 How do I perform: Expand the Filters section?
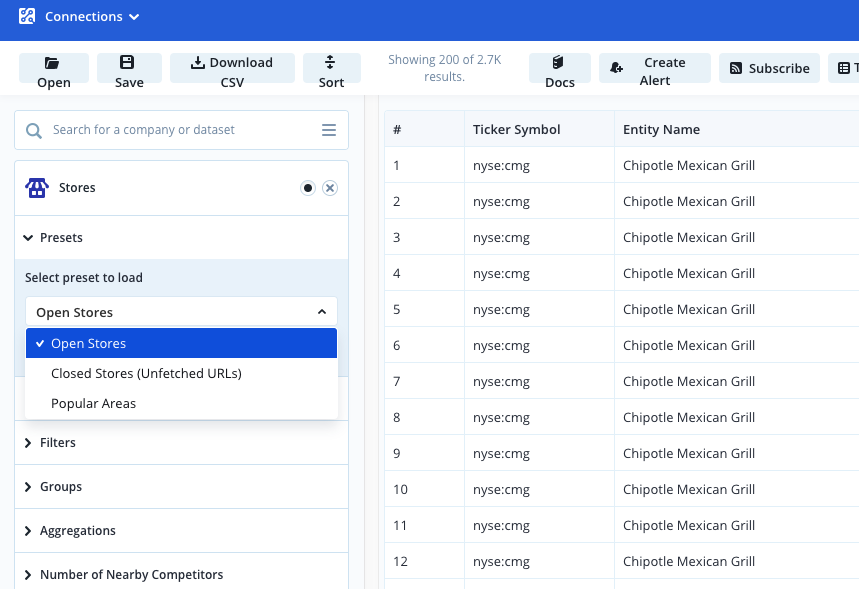[x=181, y=443]
